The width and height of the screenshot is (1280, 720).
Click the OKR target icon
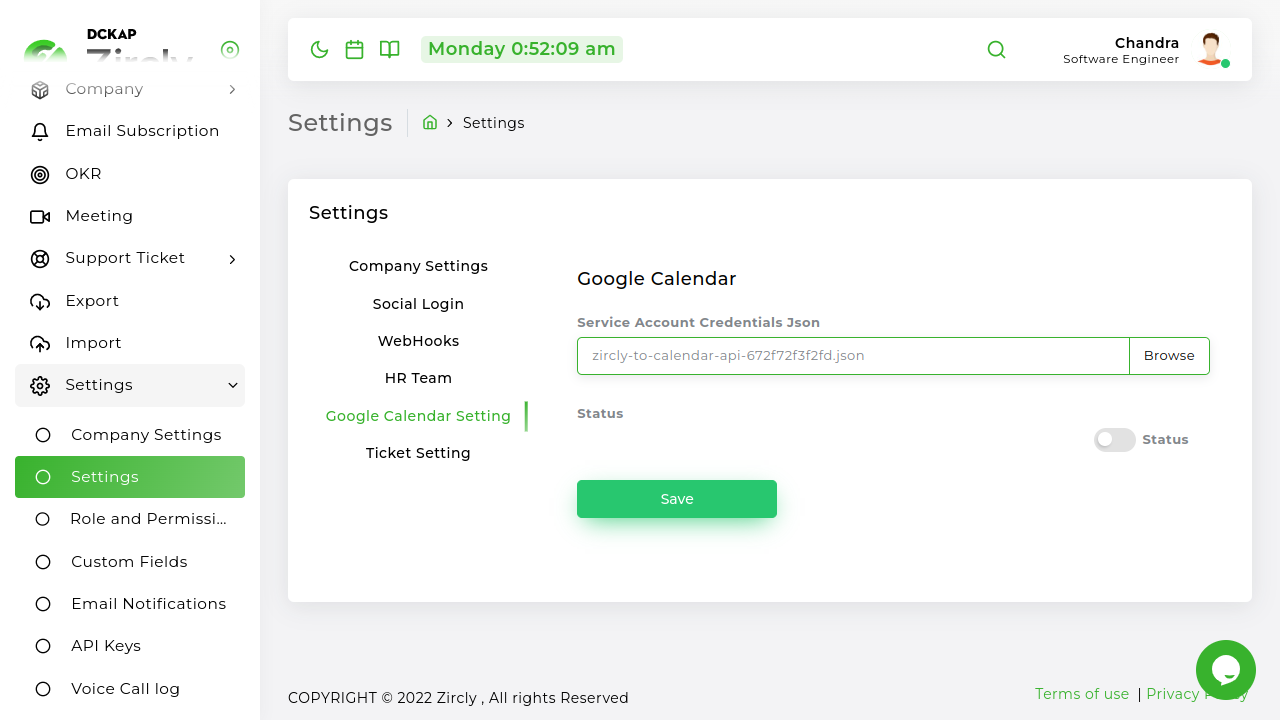(40, 175)
